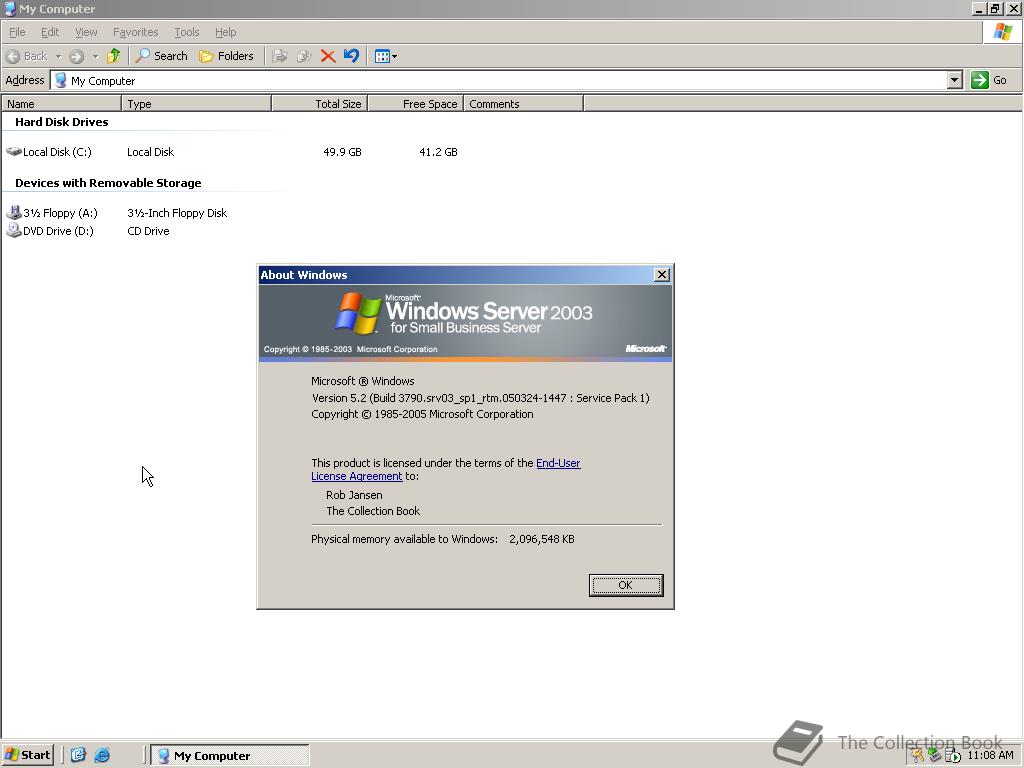
Task: Click the Back navigation button
Action: tap(27, 56)
